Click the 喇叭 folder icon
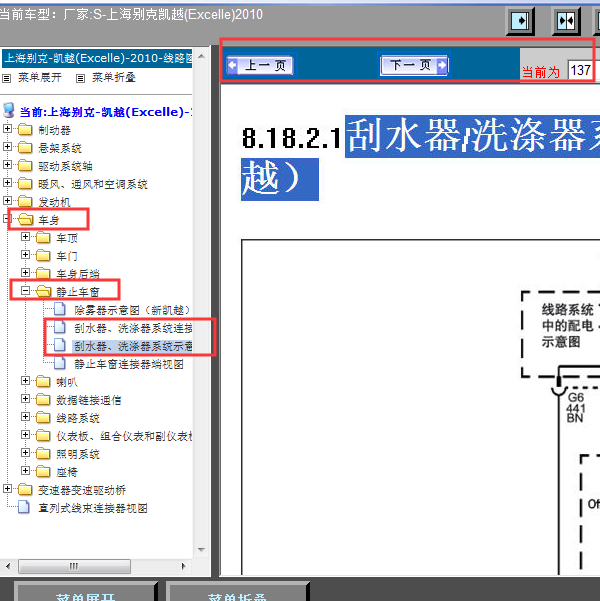 (43, 382)
